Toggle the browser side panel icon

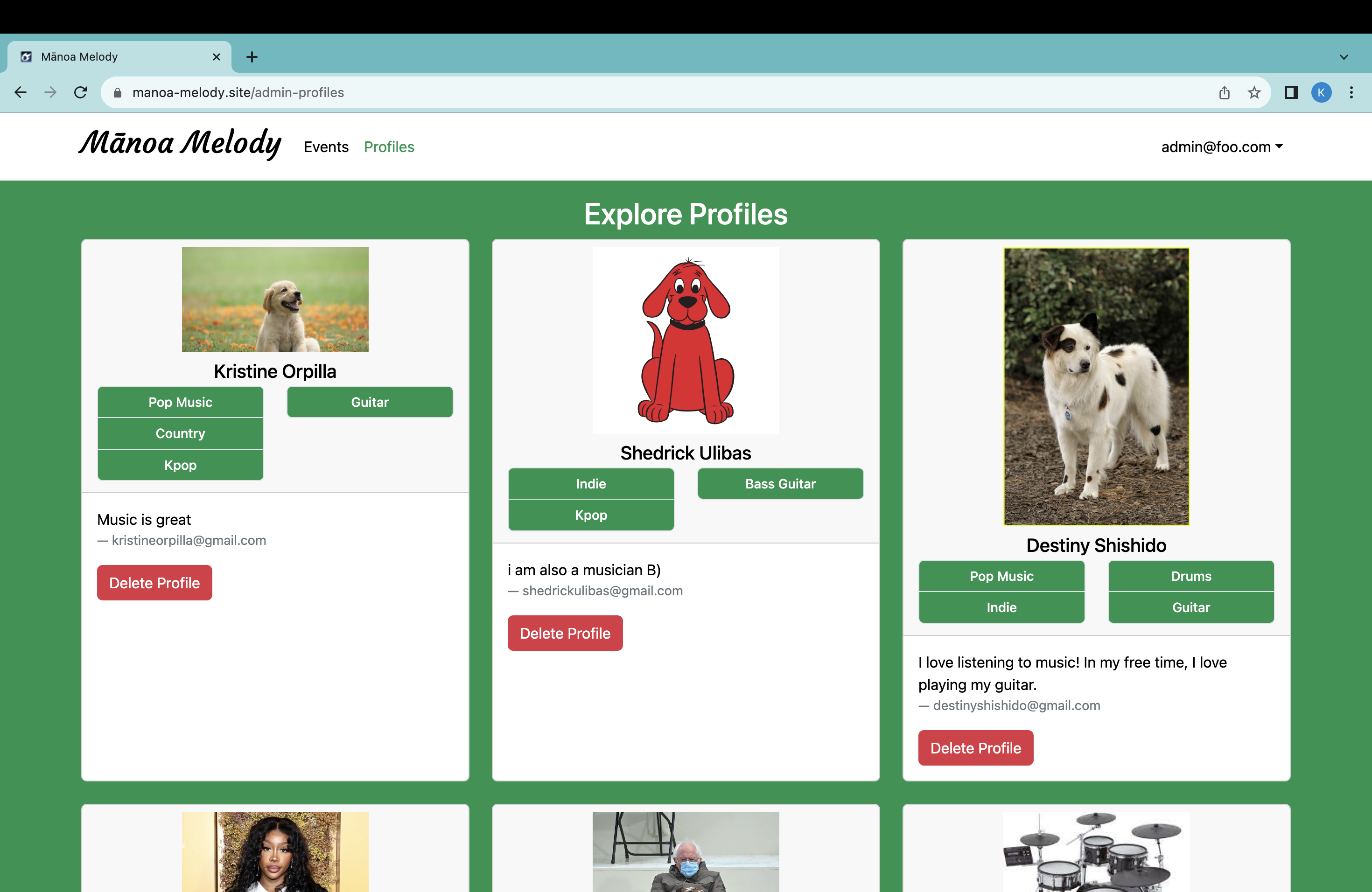click(1291, 92)
